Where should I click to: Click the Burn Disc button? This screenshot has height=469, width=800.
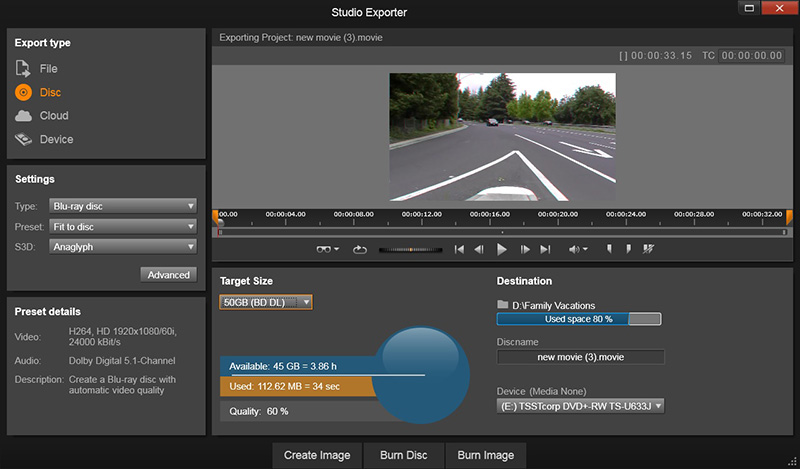tap(403, 455)
